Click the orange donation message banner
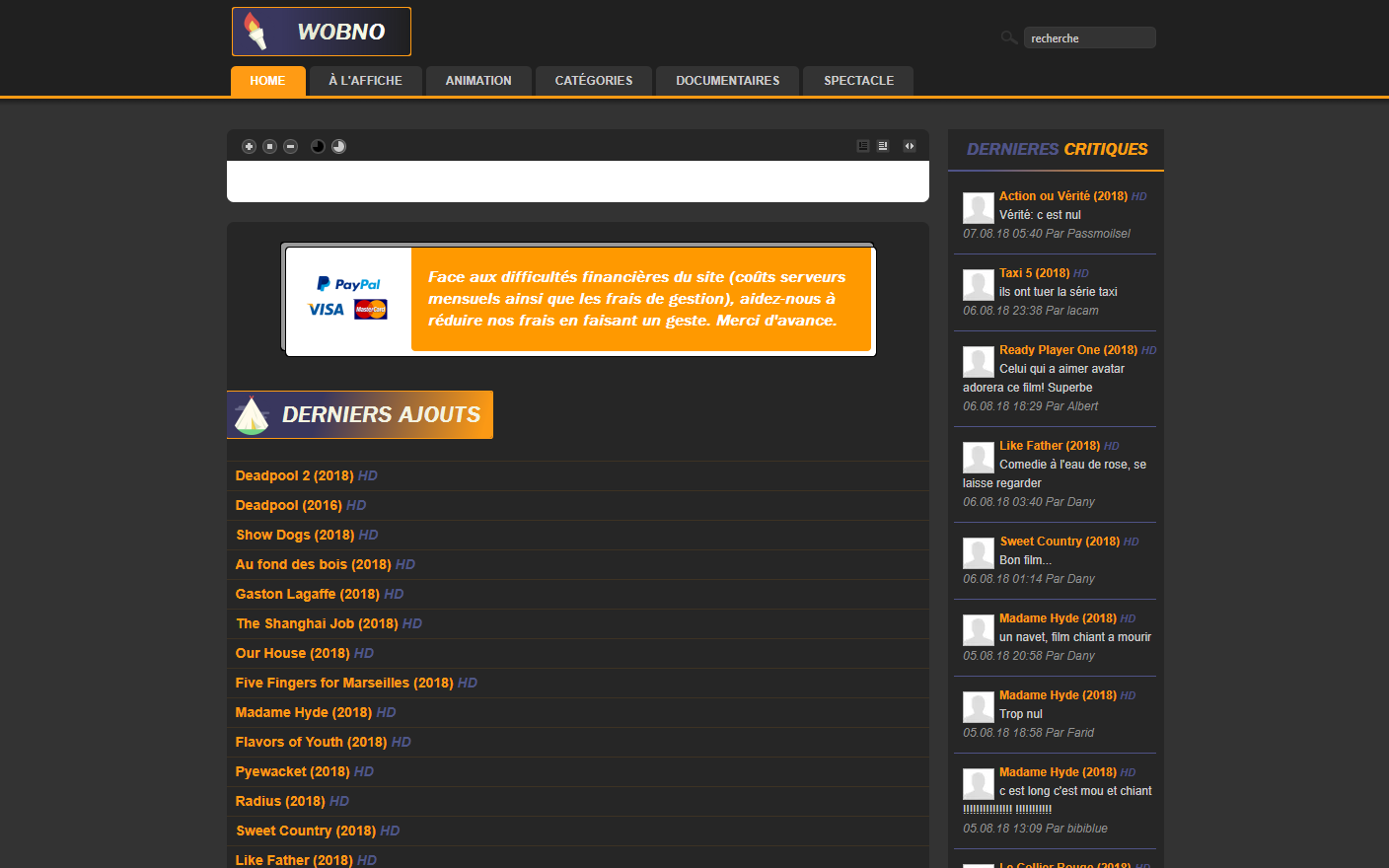 pos(641,299)
